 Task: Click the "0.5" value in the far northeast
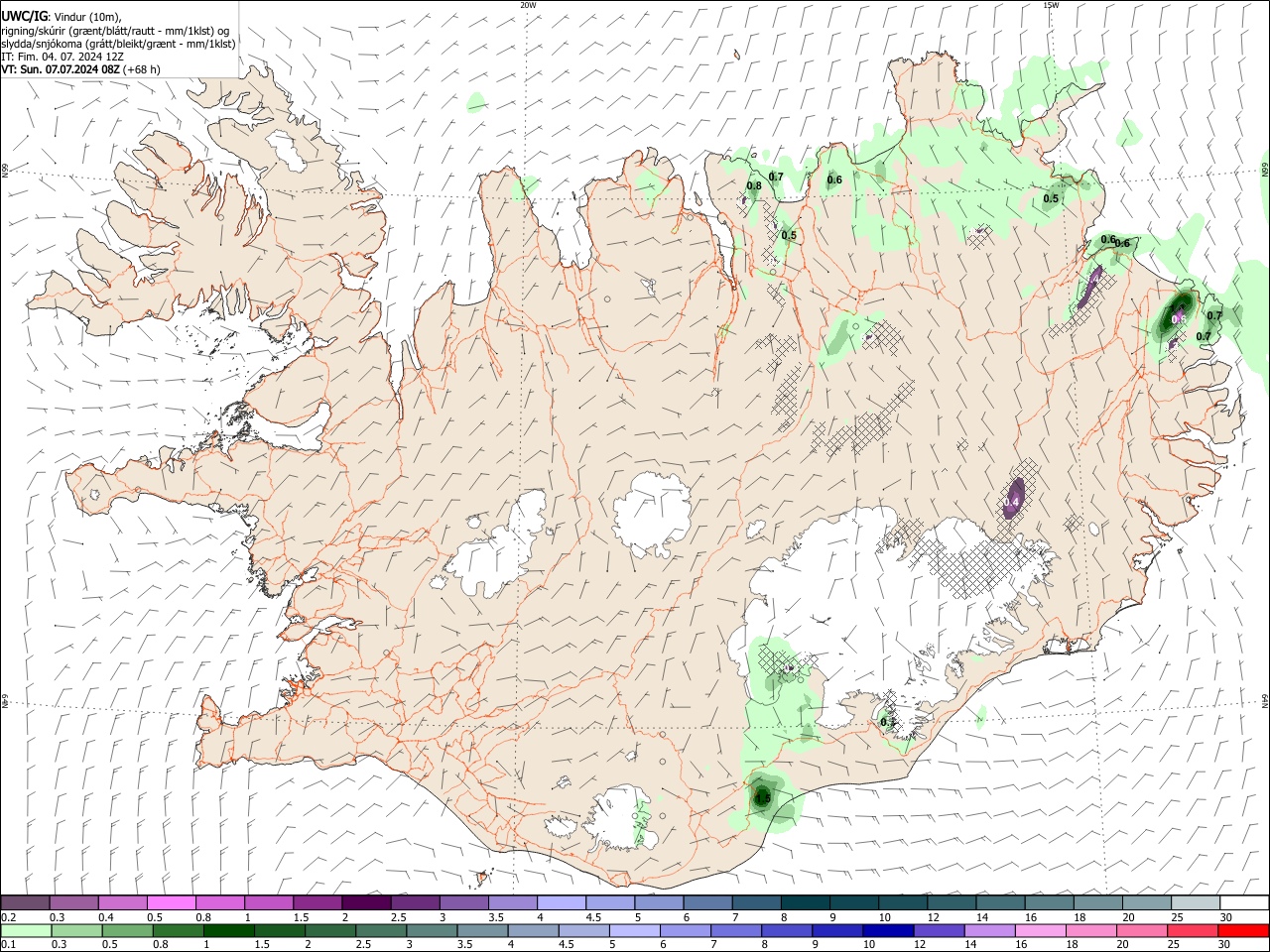coord(1051,198)
